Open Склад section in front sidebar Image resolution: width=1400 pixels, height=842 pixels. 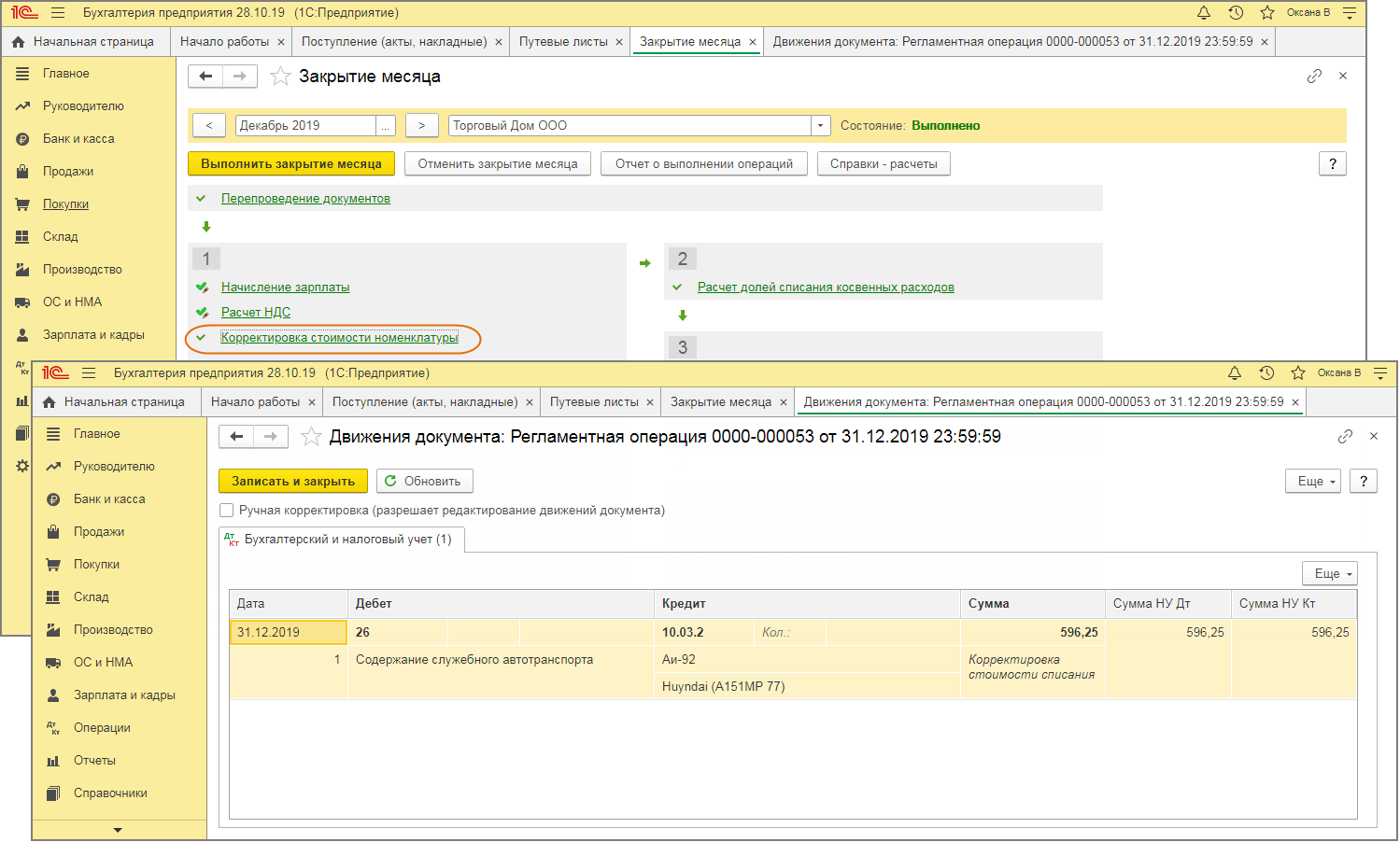tap(92, 597)
